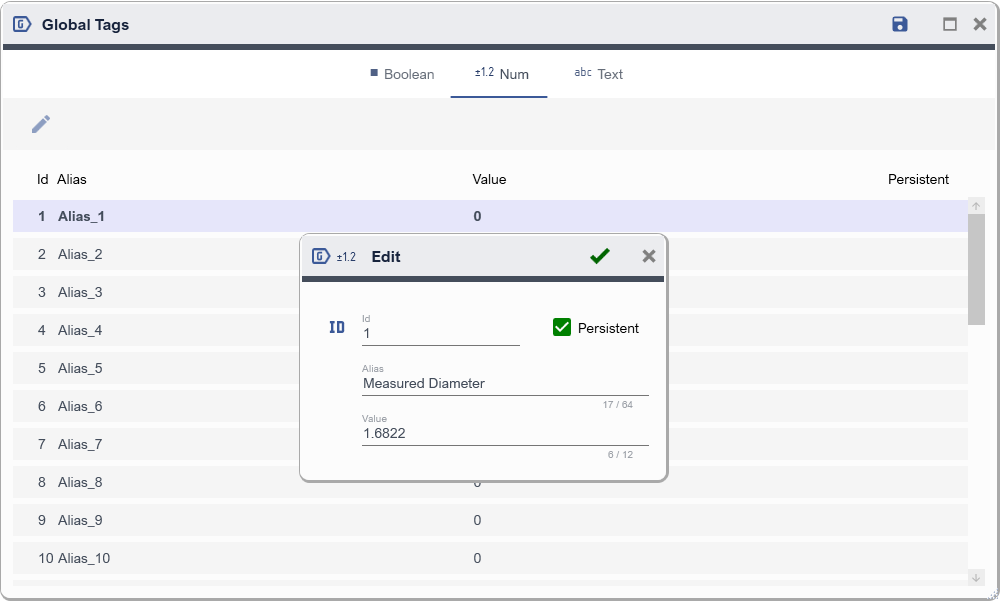Select the Alias_5 row

(x=150, y=368)
